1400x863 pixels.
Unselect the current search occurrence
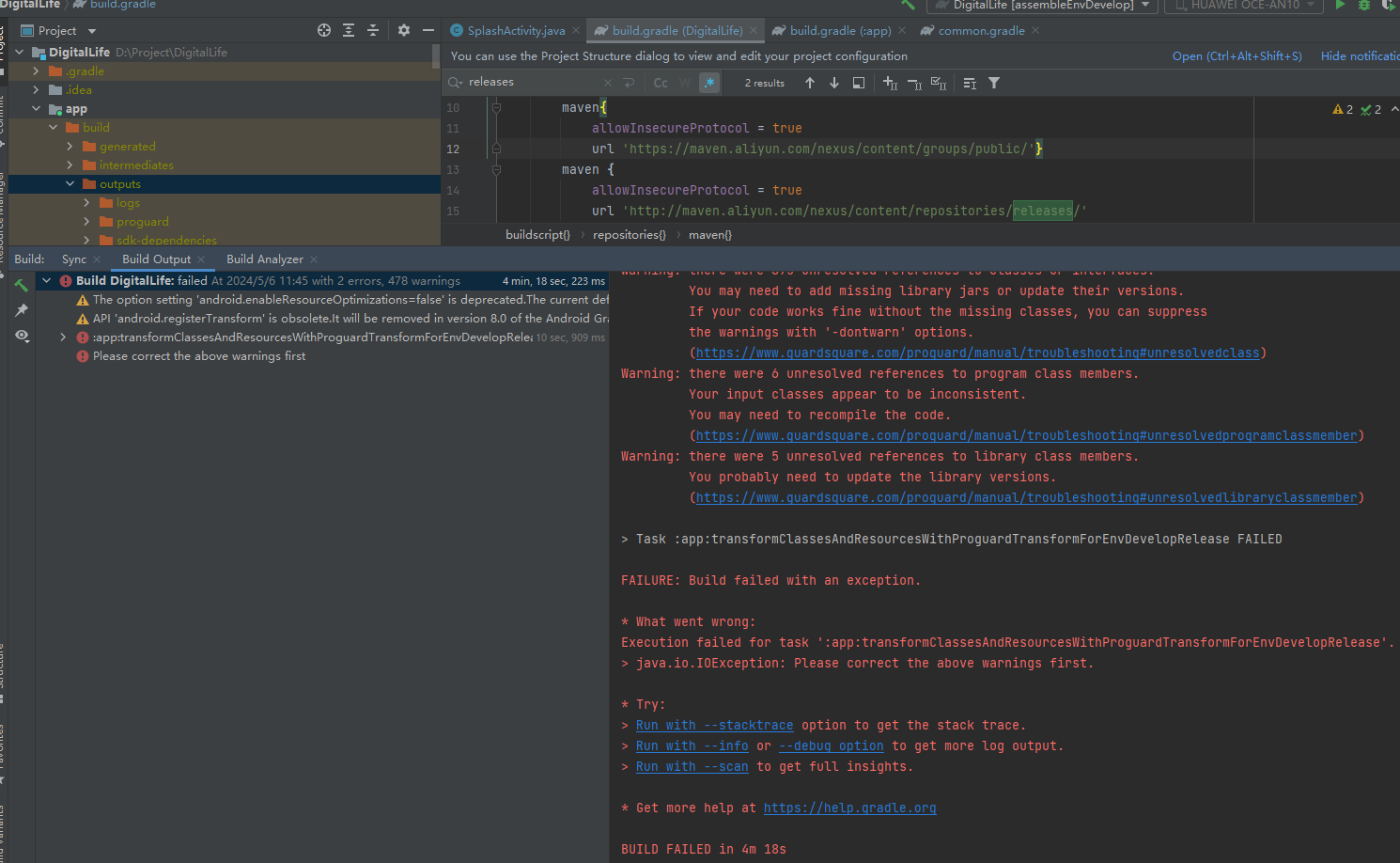point(914,83)
